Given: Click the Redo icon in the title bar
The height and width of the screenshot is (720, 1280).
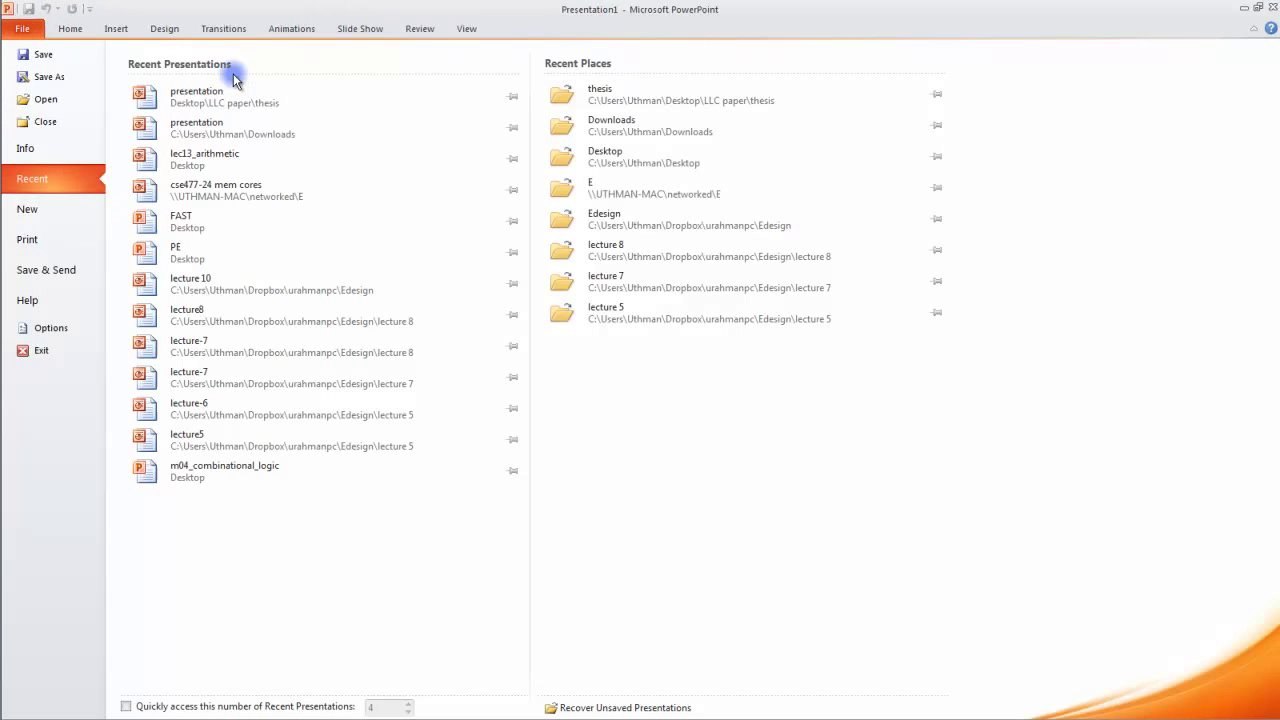Looking at the screenshot, I should [x=72, y=9].
